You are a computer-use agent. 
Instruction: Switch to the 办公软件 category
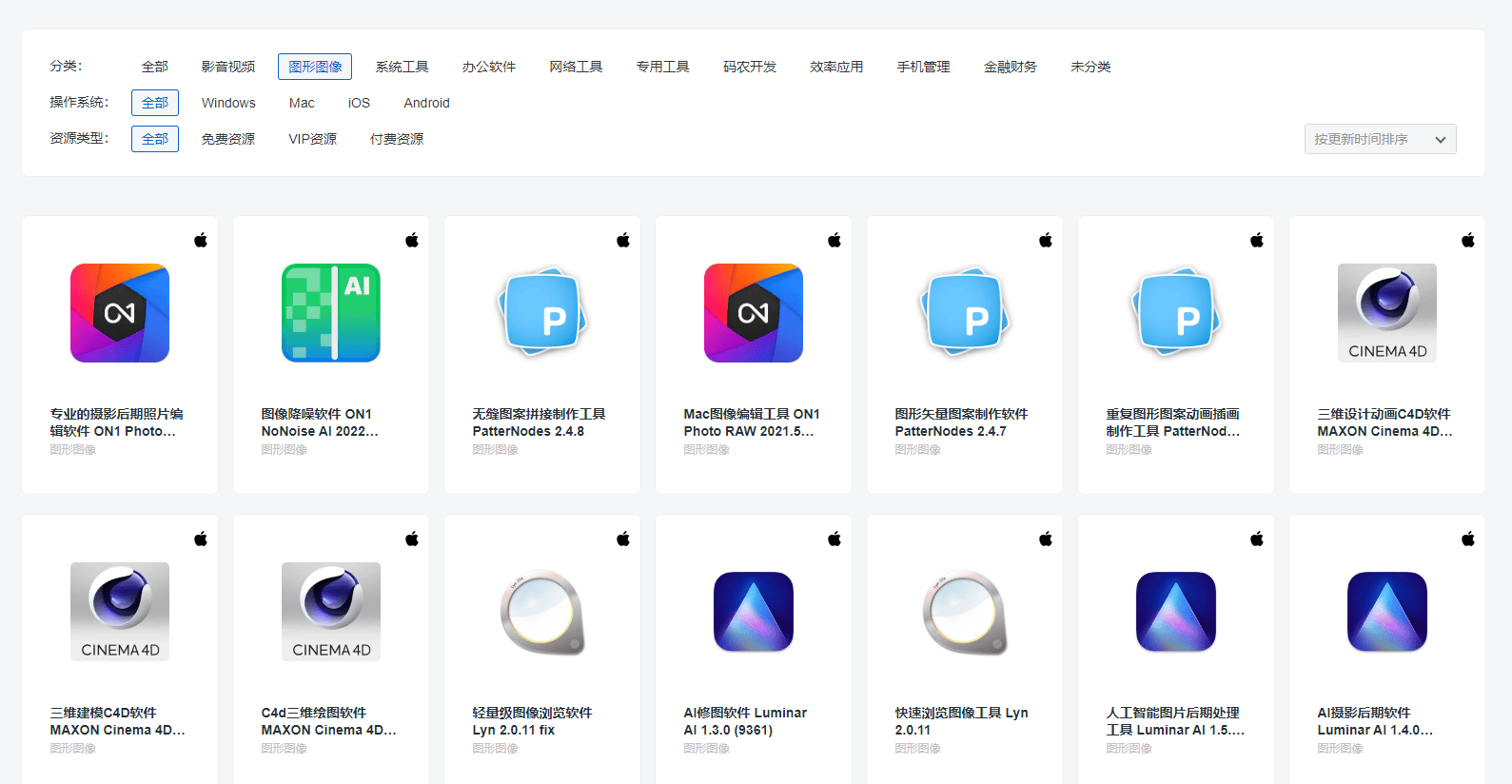489,67
